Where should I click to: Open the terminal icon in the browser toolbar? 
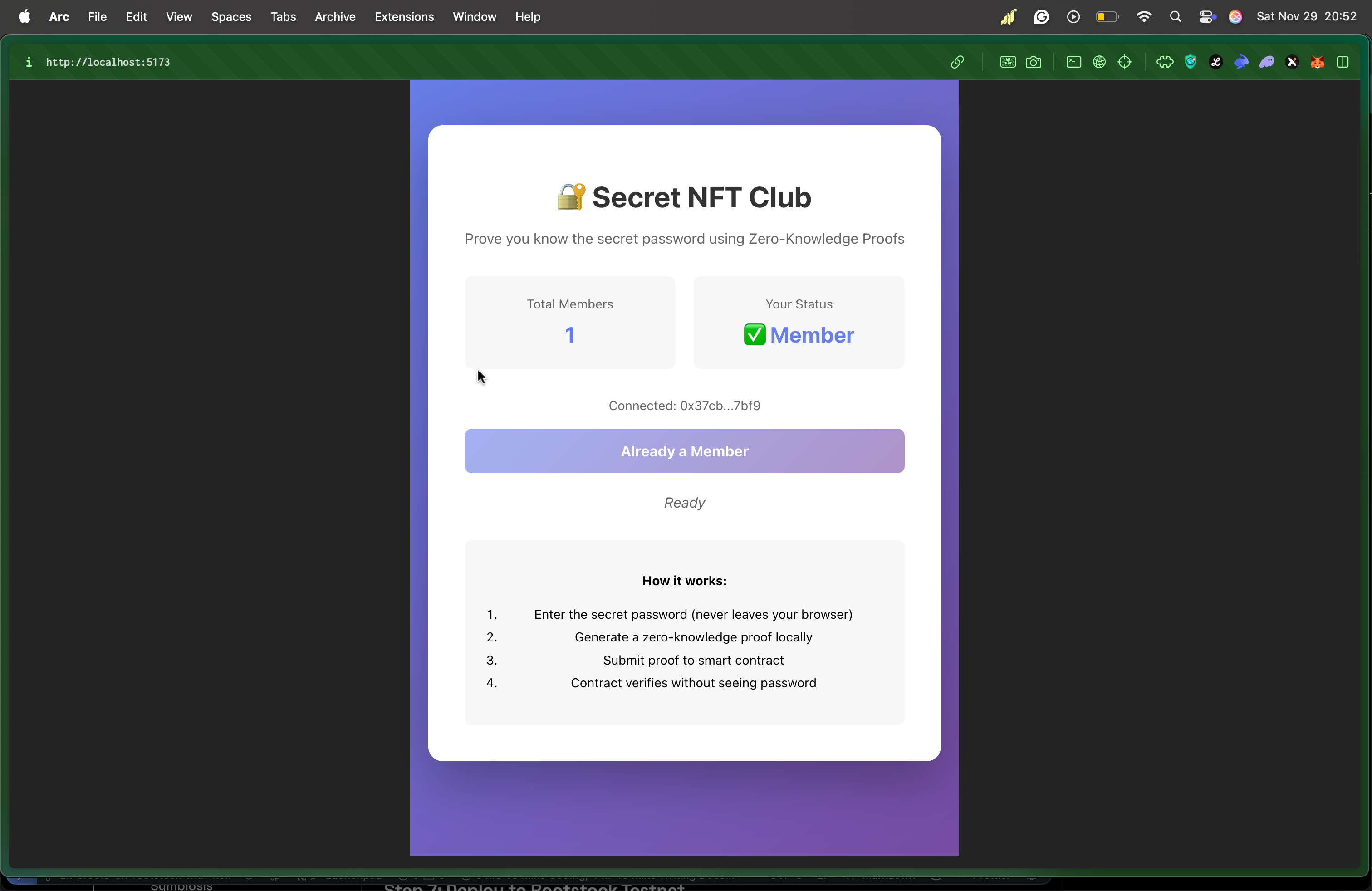tap(1074, 62)
